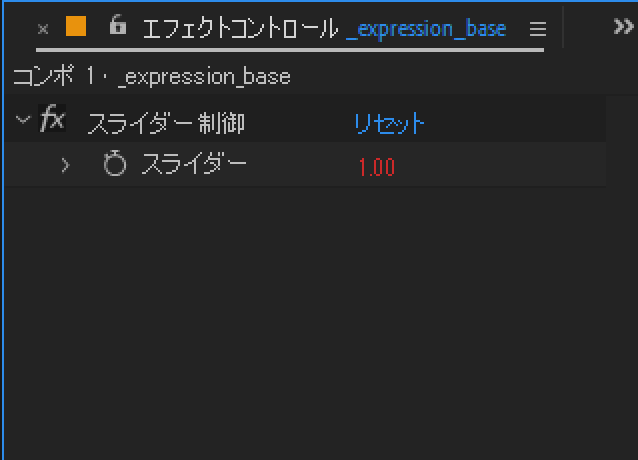The width and height of the screenshot is (638, 460).
Task: Select the スライダー制御 effect name
Action: tap(165, 123)
